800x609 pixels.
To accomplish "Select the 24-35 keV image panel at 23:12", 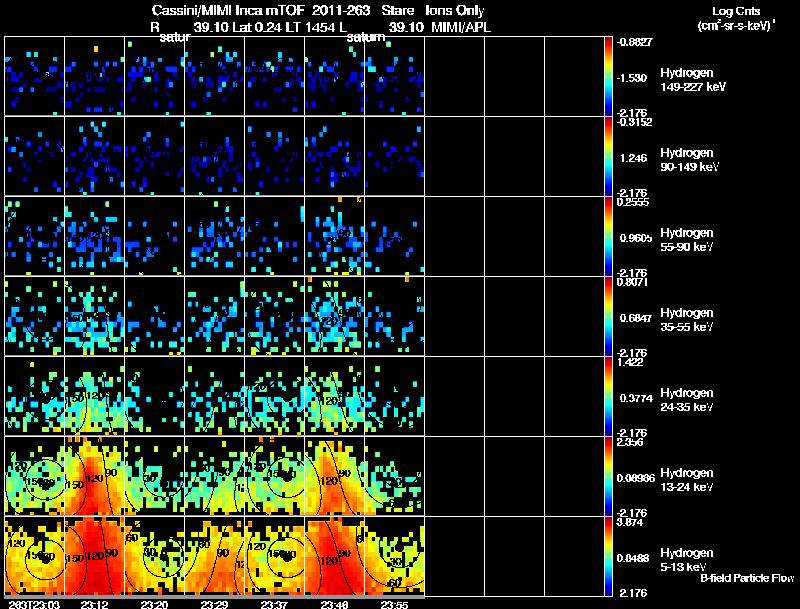I will pos(94,396).
